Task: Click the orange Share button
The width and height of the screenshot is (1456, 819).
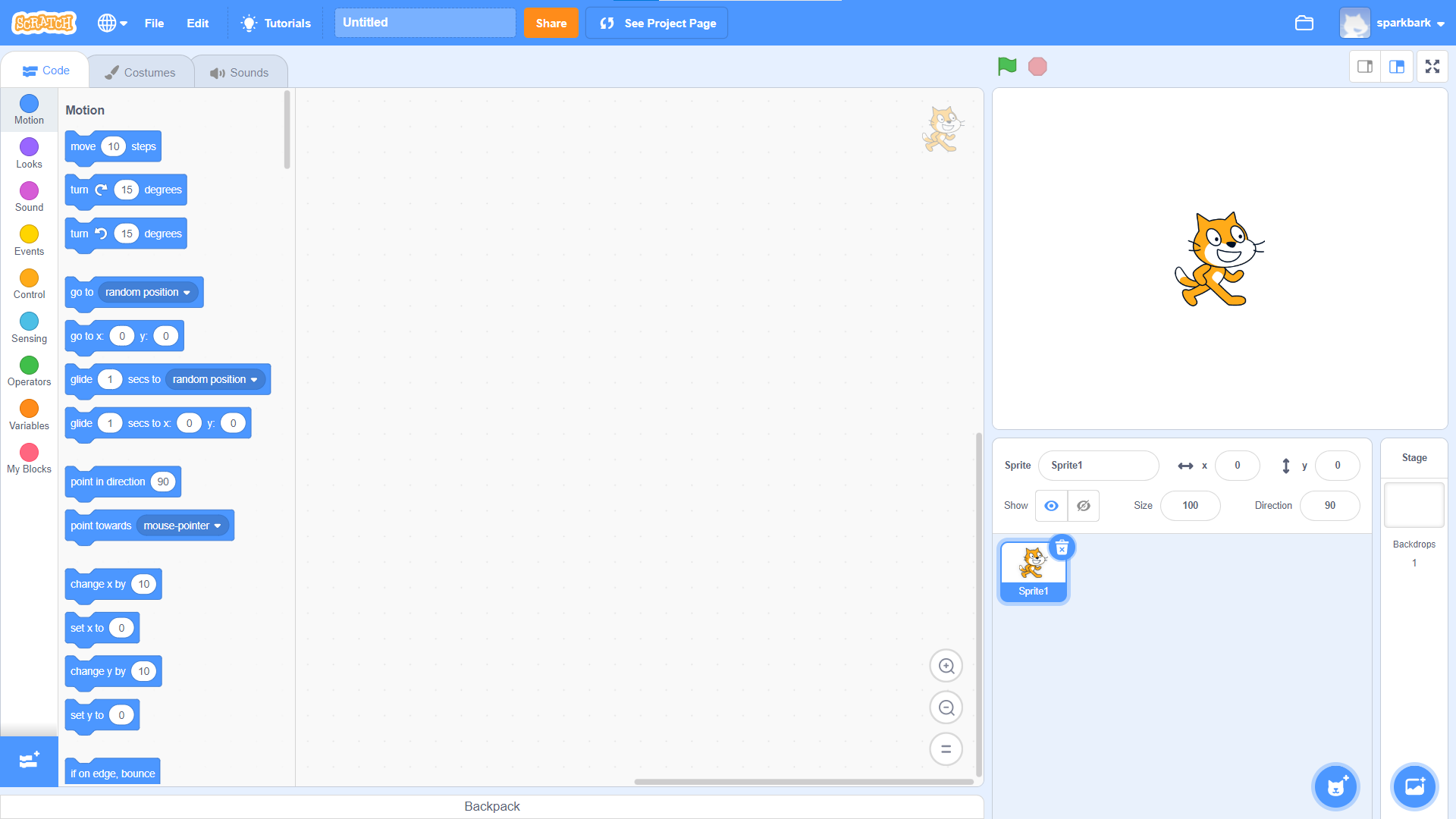Action: point(551,23)
